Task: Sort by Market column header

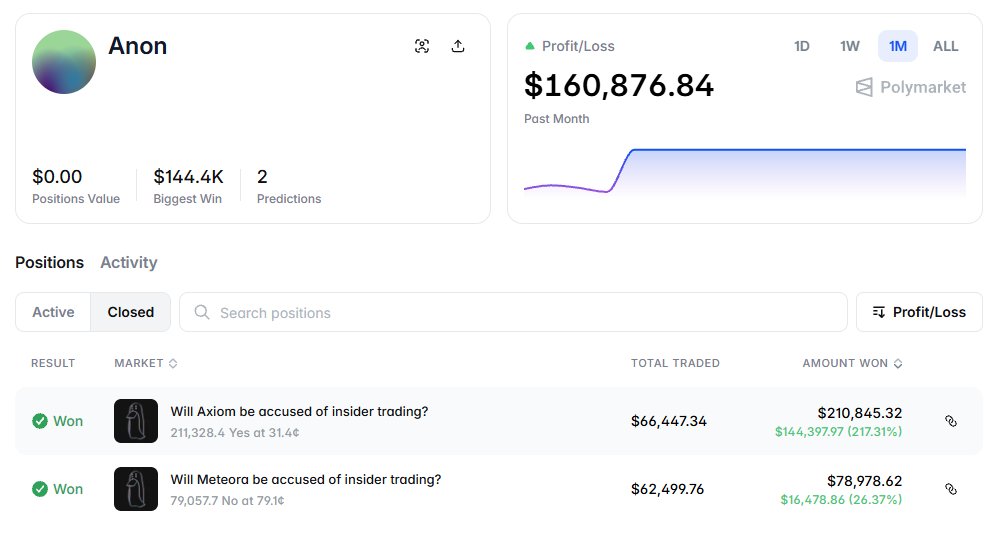Action: click(x=146, y=363)
